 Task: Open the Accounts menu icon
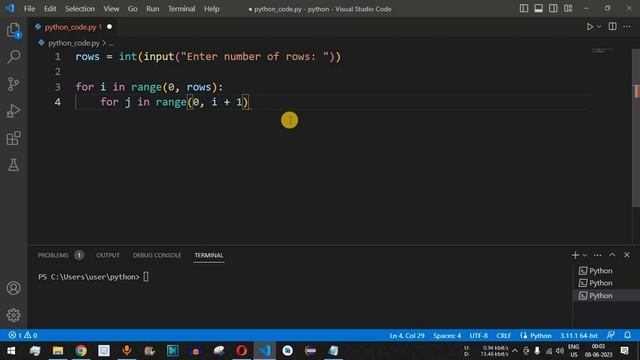[13, 288]
